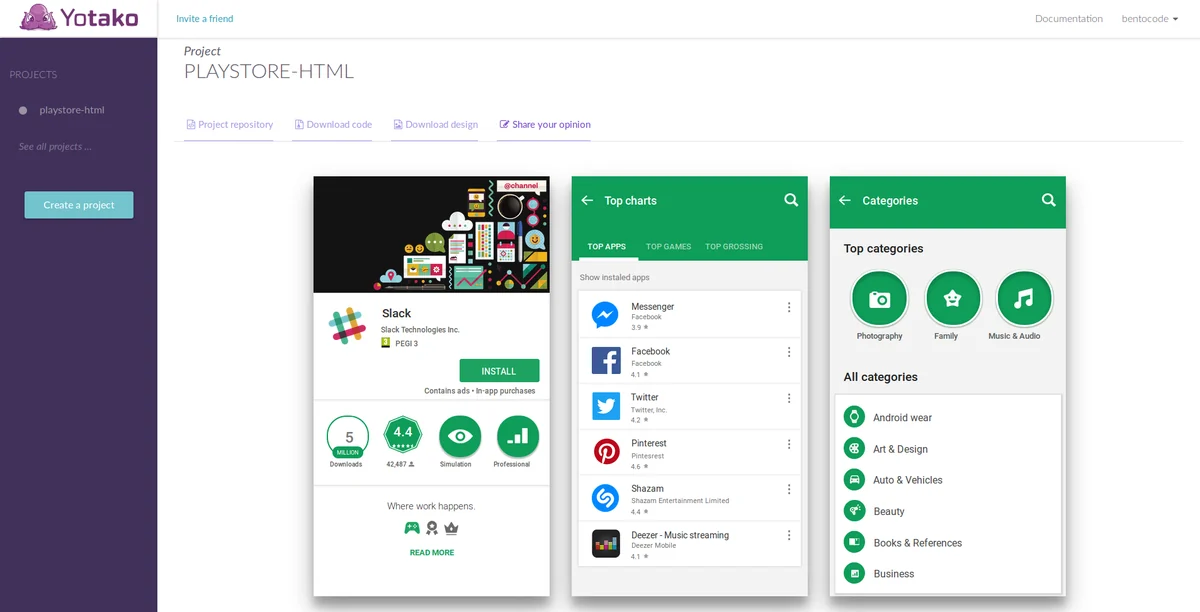Click READ MORE in Slack card

click(432, 553)
